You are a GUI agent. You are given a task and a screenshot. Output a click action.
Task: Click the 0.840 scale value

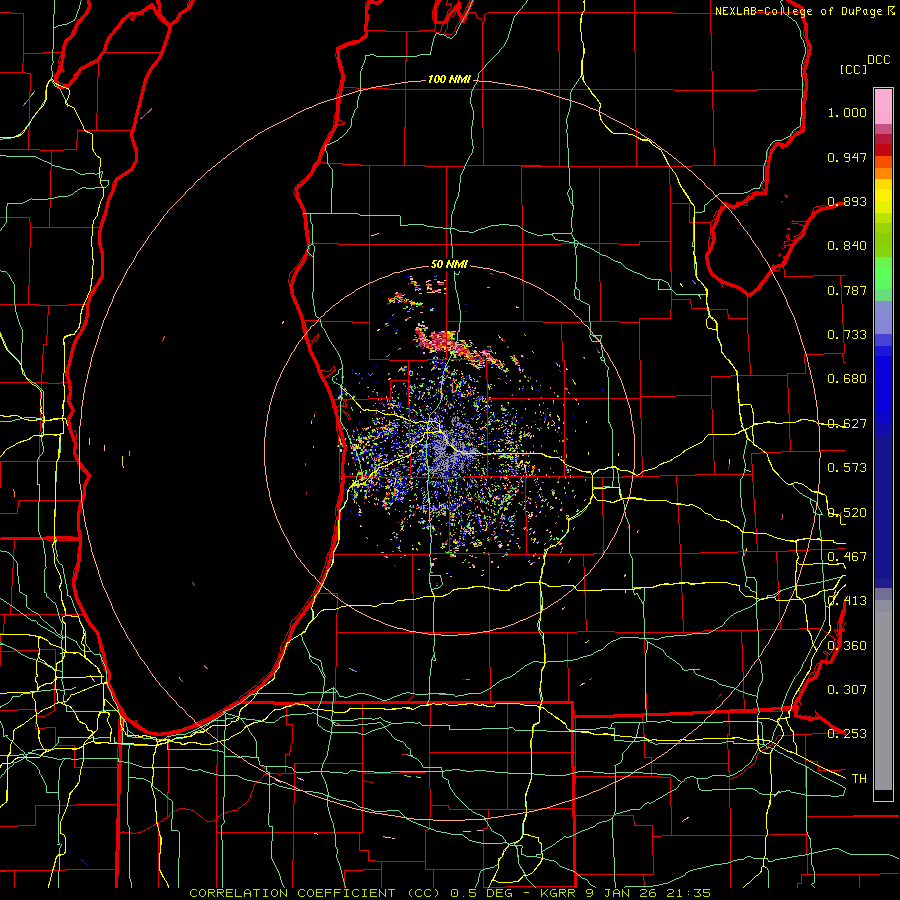click(847, 246)
